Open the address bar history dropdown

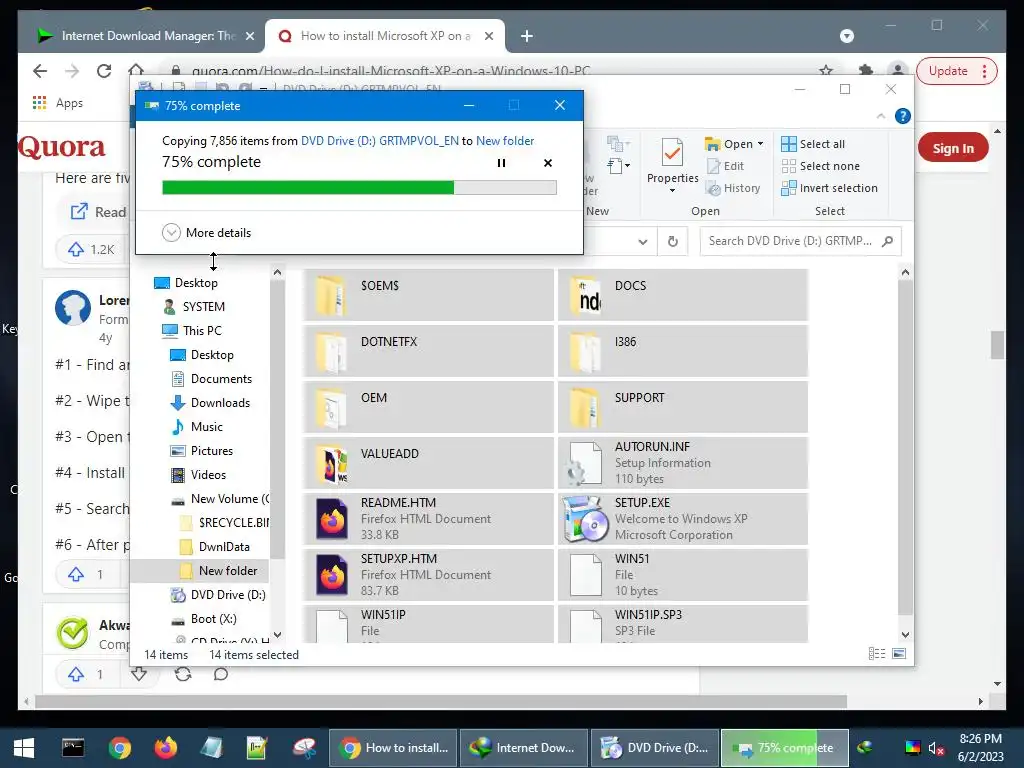point(643,242)
